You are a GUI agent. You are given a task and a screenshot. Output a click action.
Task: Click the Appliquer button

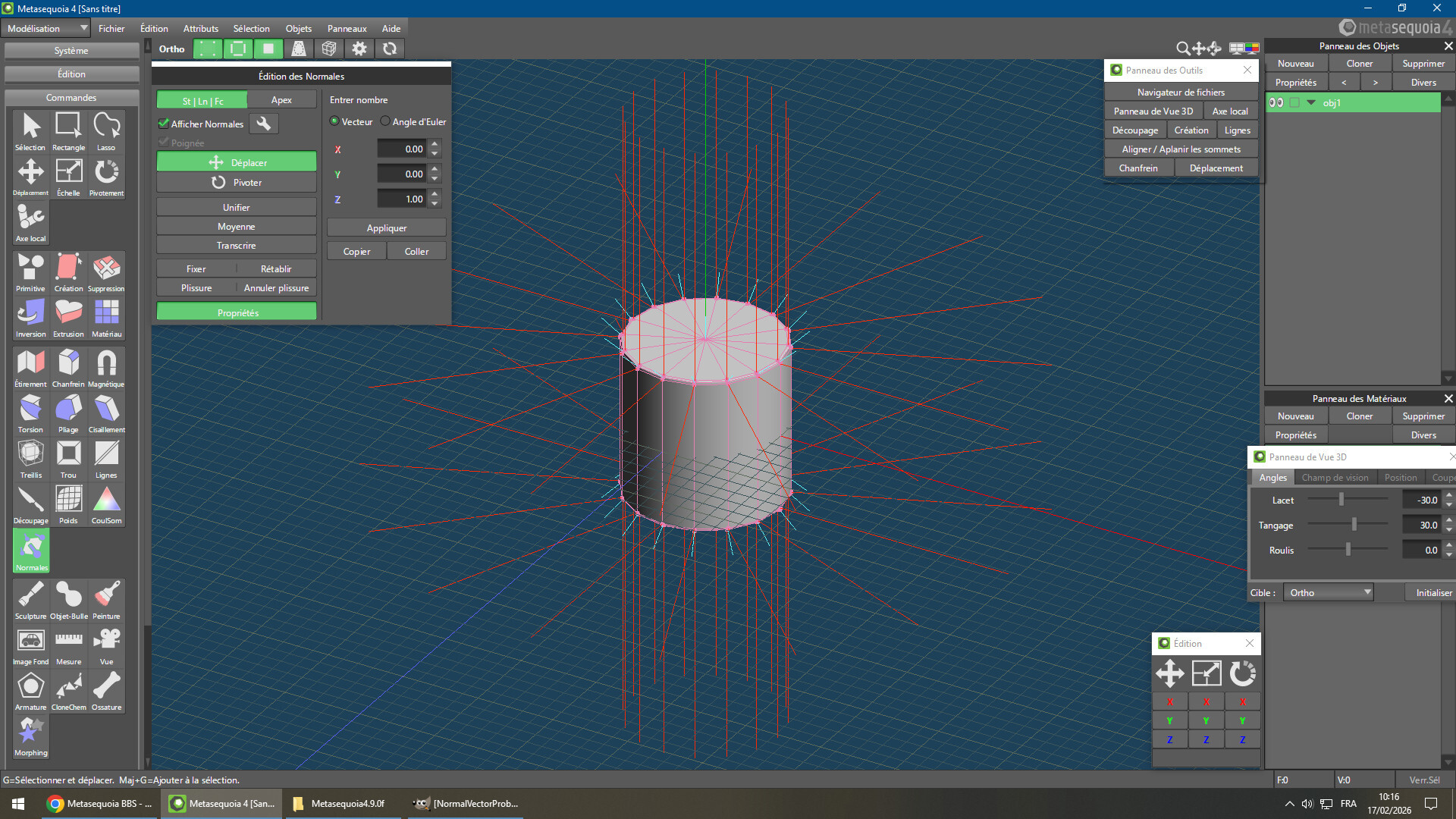(386, 227)
